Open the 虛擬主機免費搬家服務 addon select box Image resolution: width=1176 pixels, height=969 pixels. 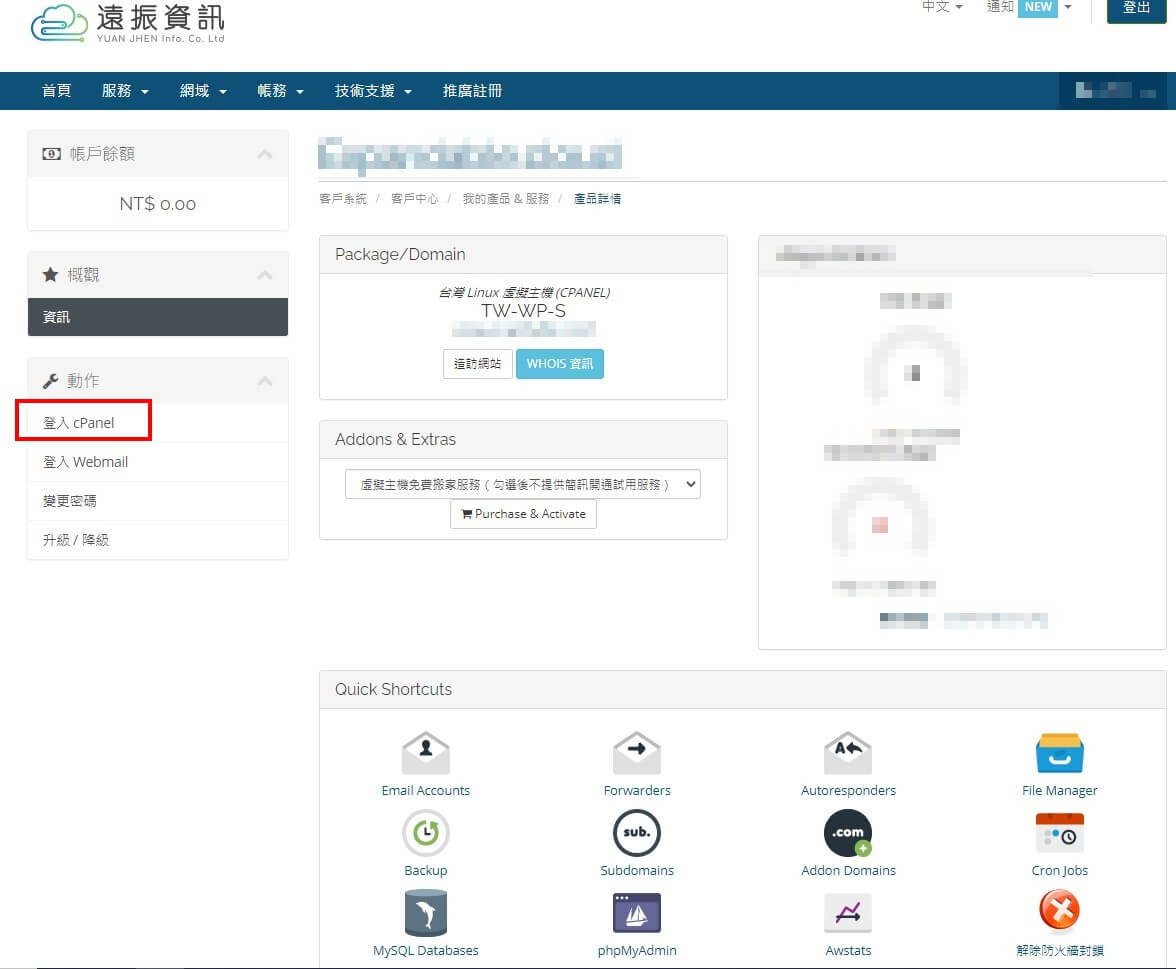[x=523, y=484]
